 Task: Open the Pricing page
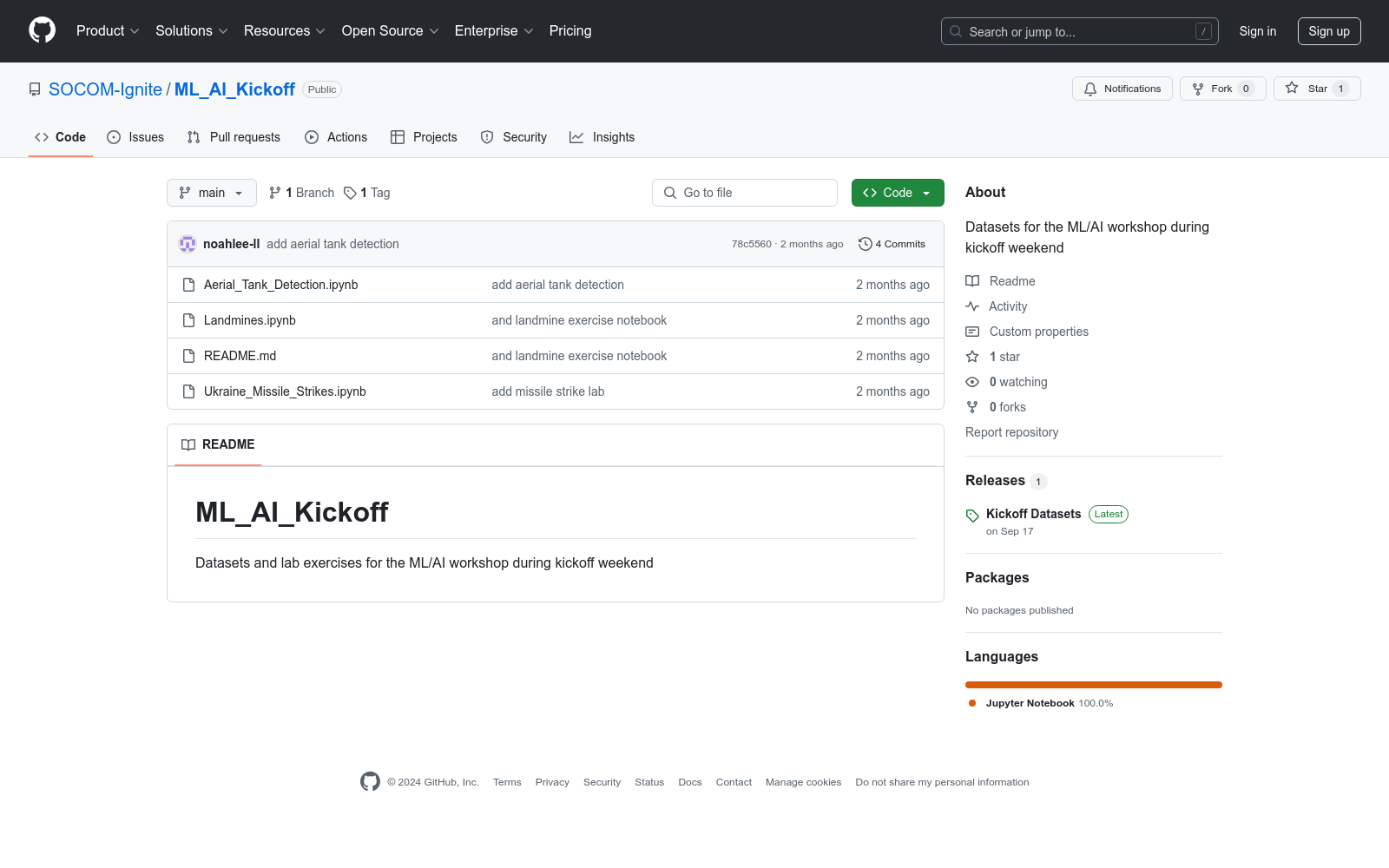(570, 31)
